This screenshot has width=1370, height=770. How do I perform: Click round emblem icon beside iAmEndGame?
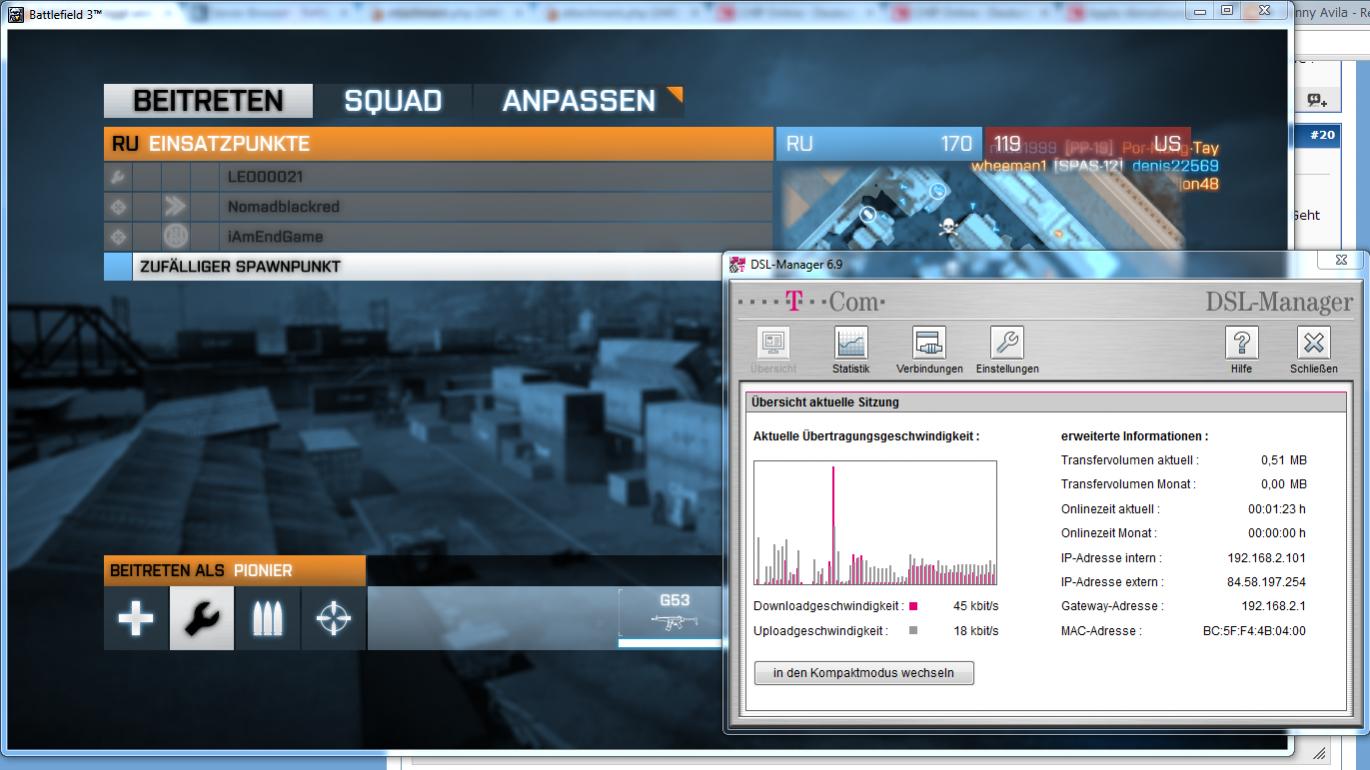click(175, 237)
